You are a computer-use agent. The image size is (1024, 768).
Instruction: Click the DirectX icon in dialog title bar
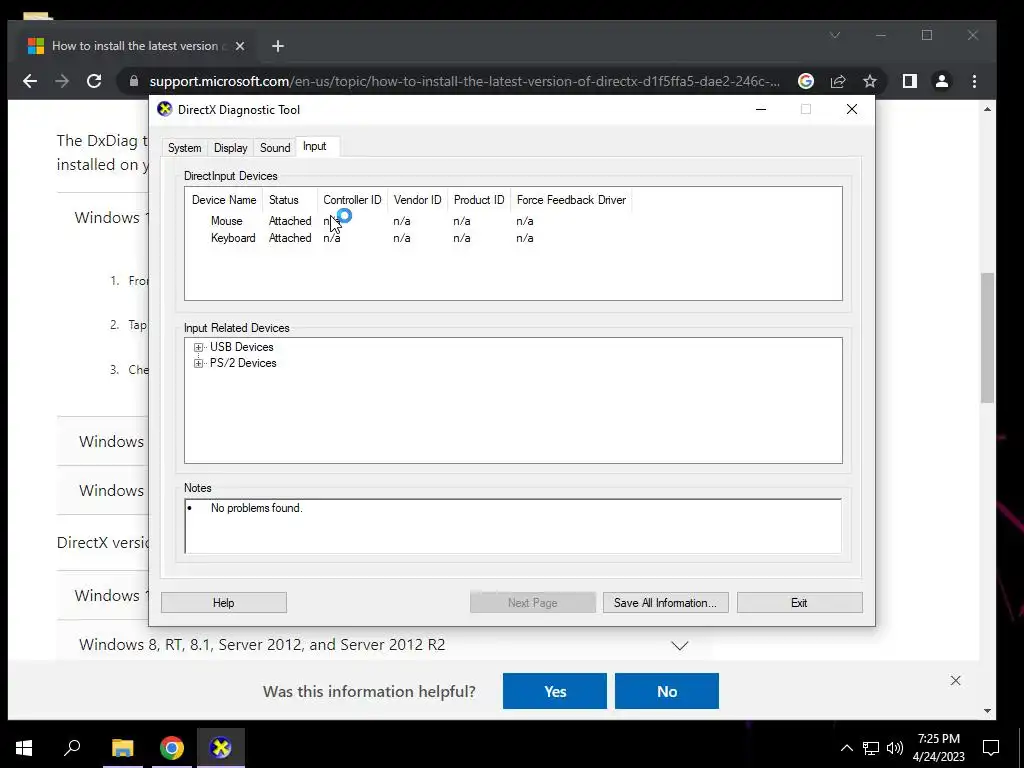point(165,109)
